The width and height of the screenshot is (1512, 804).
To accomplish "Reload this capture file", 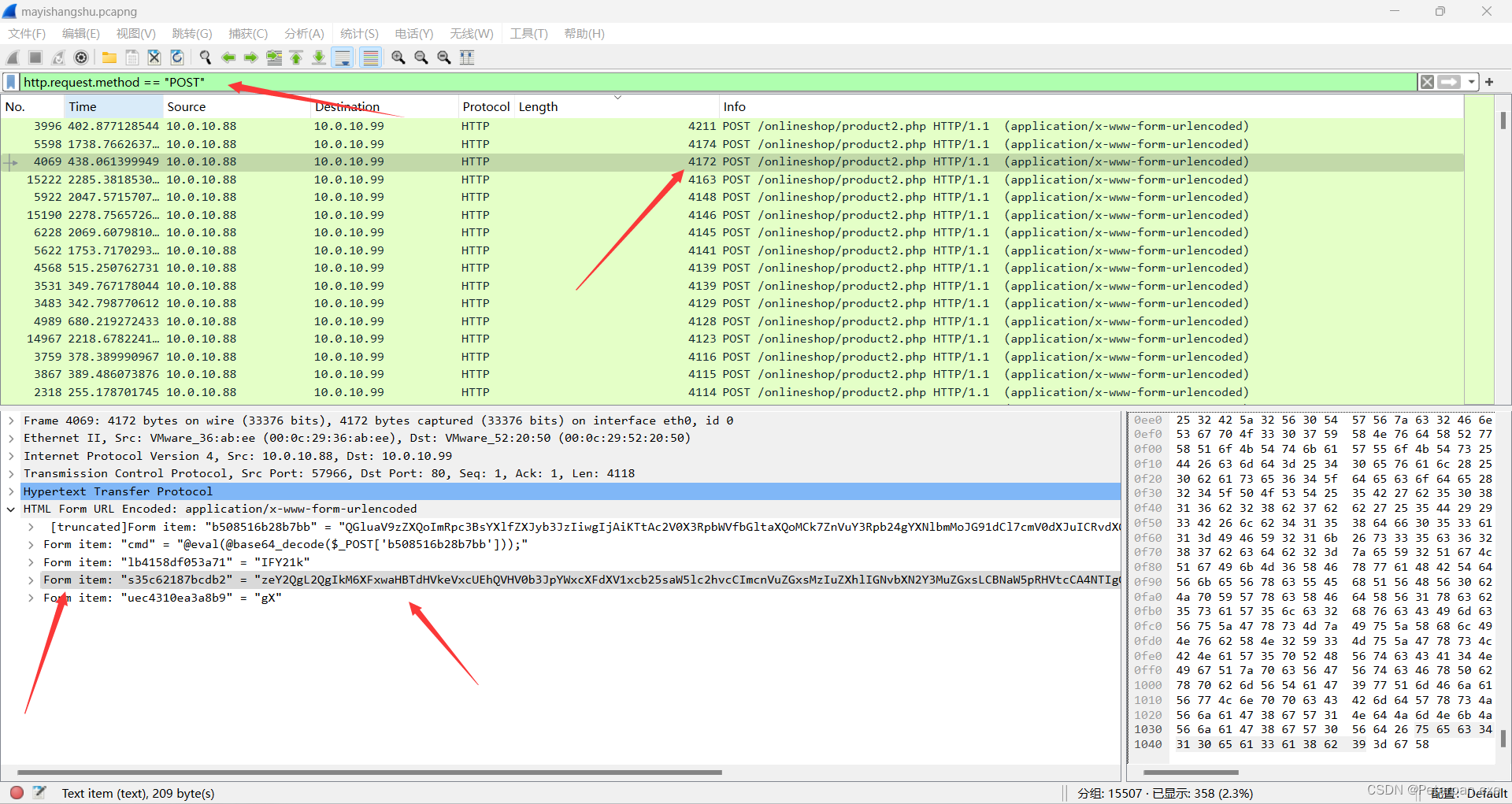I will (x=177, y=57).
